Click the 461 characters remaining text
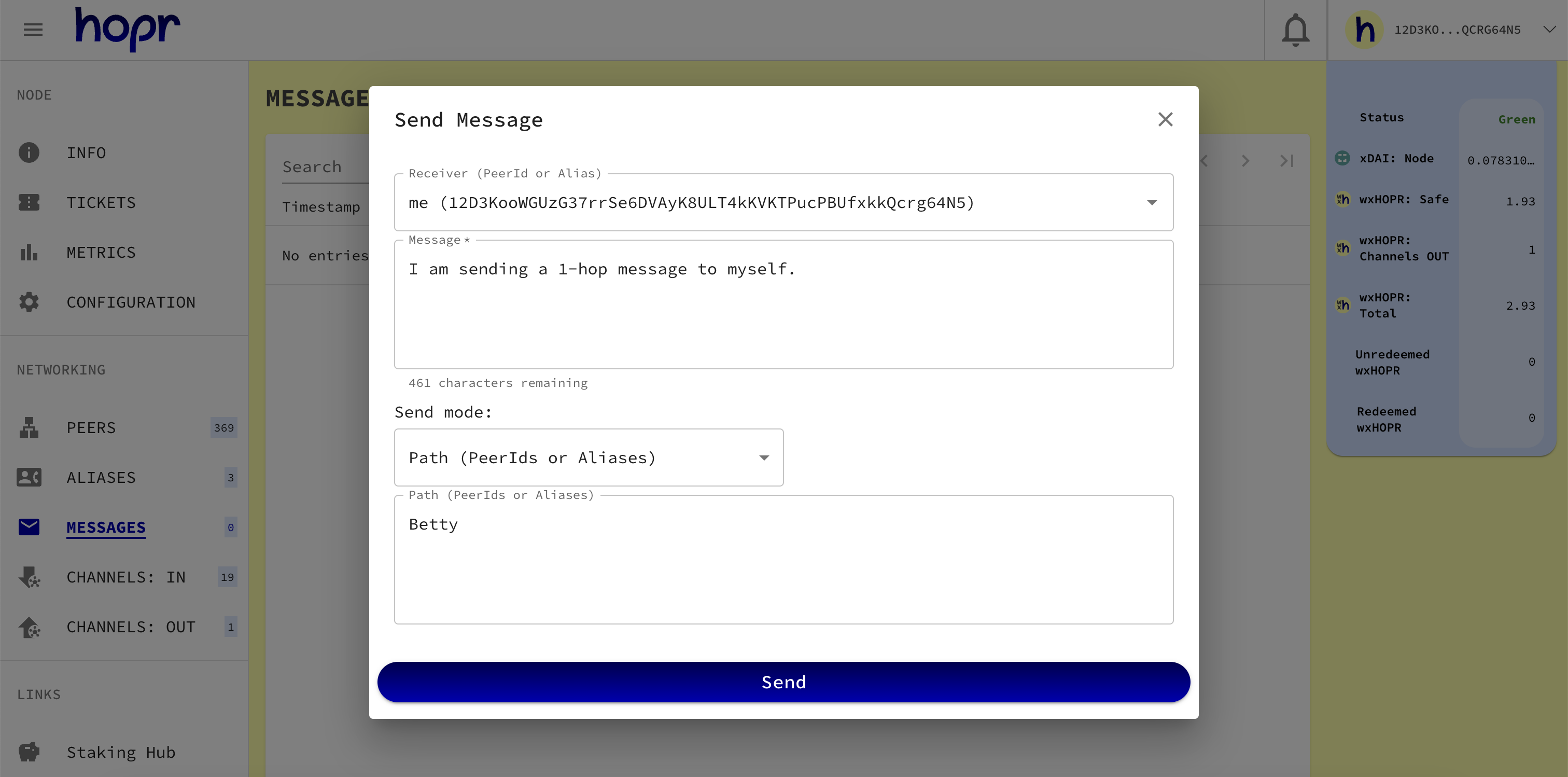This screenshot has height=777, width=1568. pyautogui.click(x=498, y=383)
